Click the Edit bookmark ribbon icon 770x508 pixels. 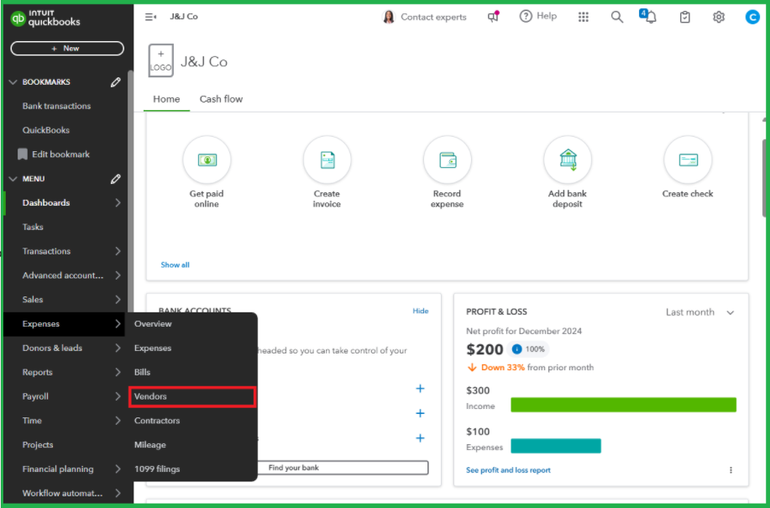tap(23, 154)
